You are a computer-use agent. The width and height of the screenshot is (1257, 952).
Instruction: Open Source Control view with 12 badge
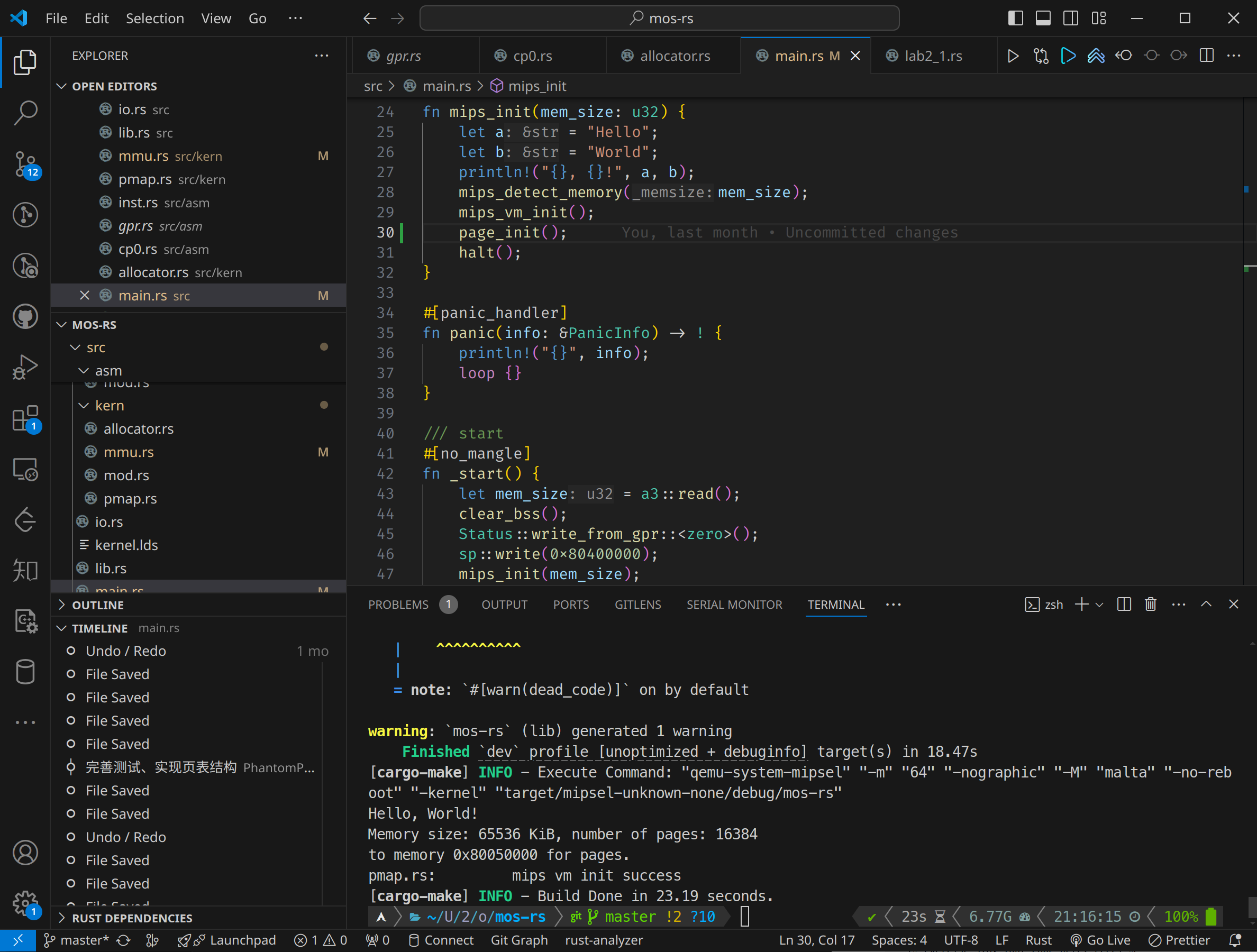click(25, 164)
